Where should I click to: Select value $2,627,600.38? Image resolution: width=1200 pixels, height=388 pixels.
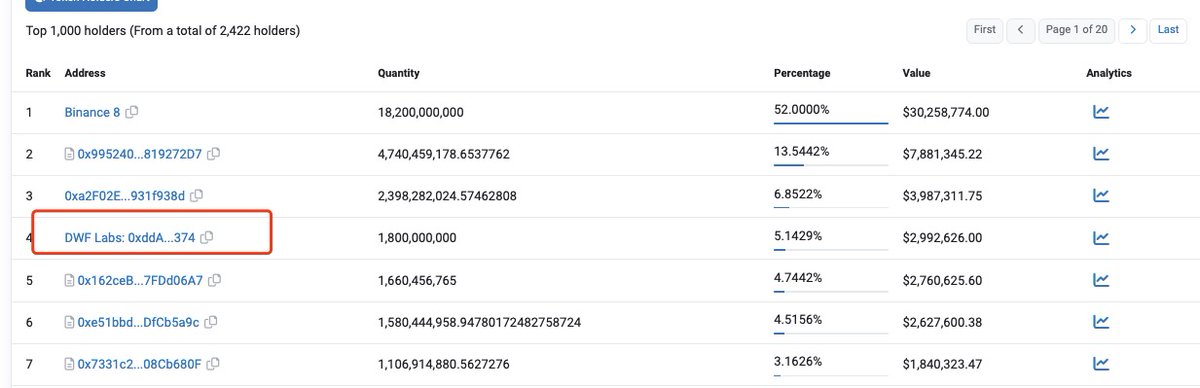[x=943, y=322]
